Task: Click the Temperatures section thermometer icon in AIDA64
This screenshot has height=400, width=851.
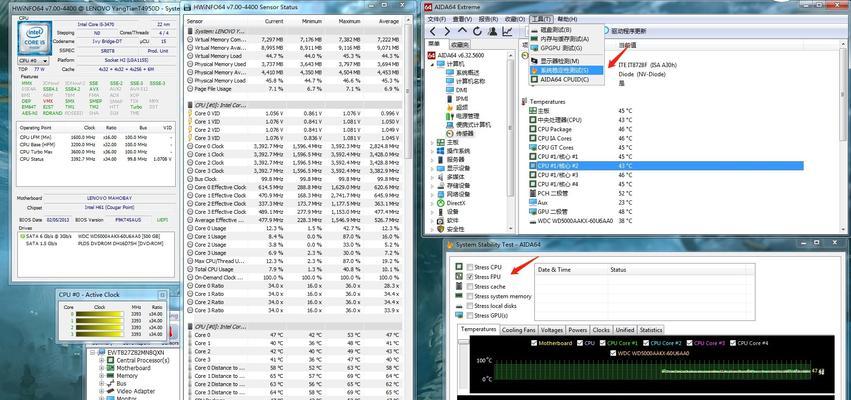Action: click(524, 101)
